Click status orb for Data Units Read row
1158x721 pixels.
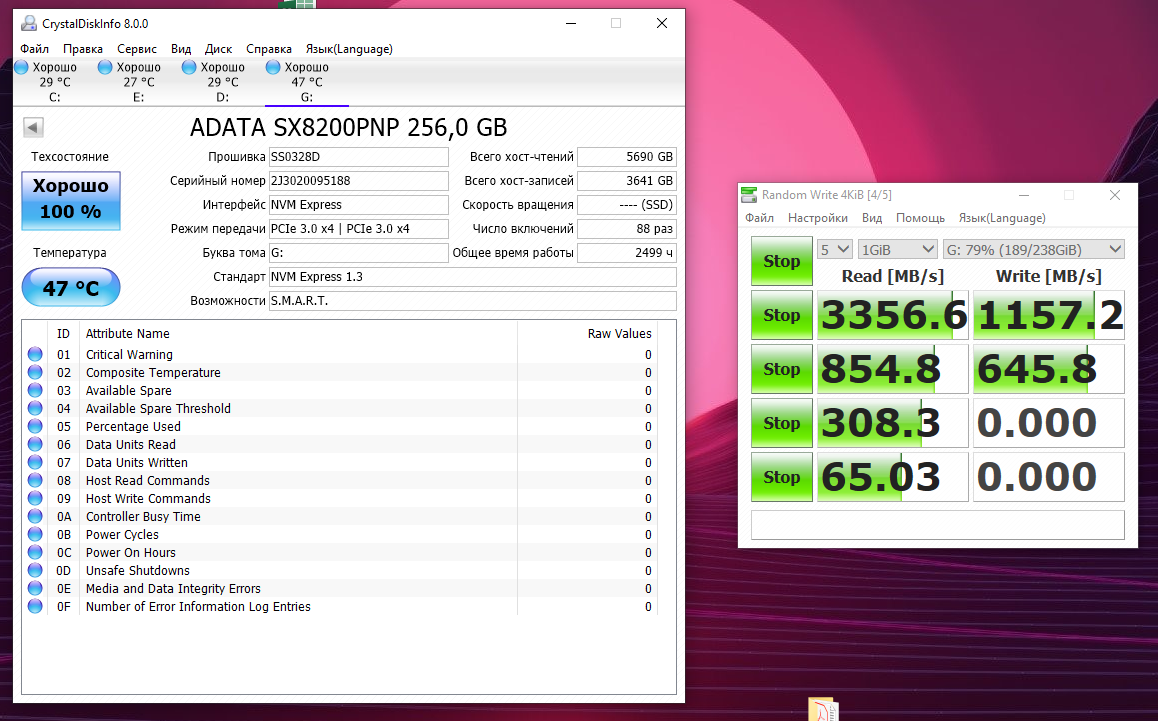35,444
